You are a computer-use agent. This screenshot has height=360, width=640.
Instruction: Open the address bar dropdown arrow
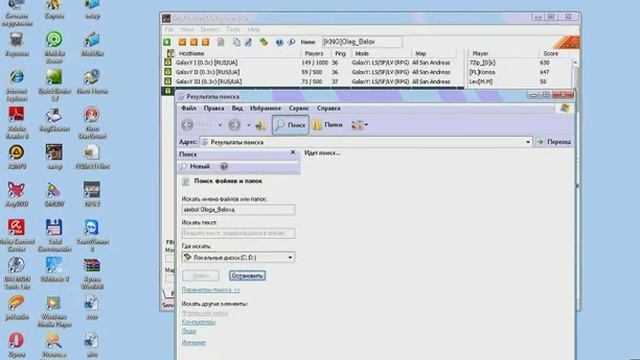[x=528, y=142]
